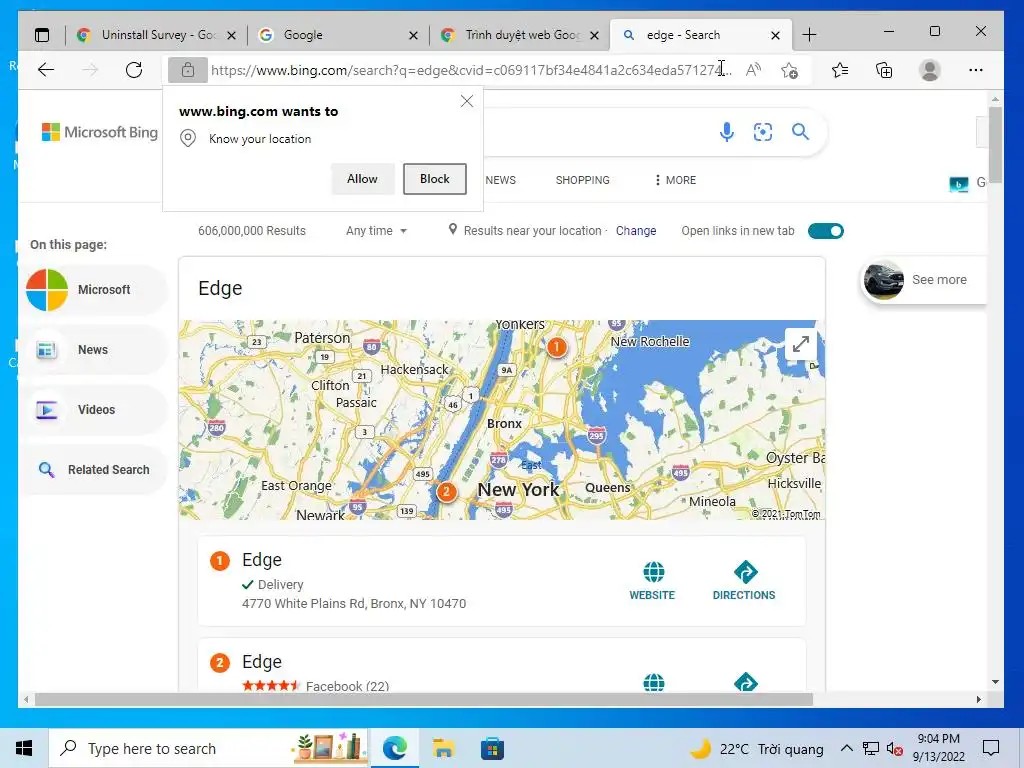Open the Favorites list icon
The image size is (1024, 768).
[x=840, y=70]
